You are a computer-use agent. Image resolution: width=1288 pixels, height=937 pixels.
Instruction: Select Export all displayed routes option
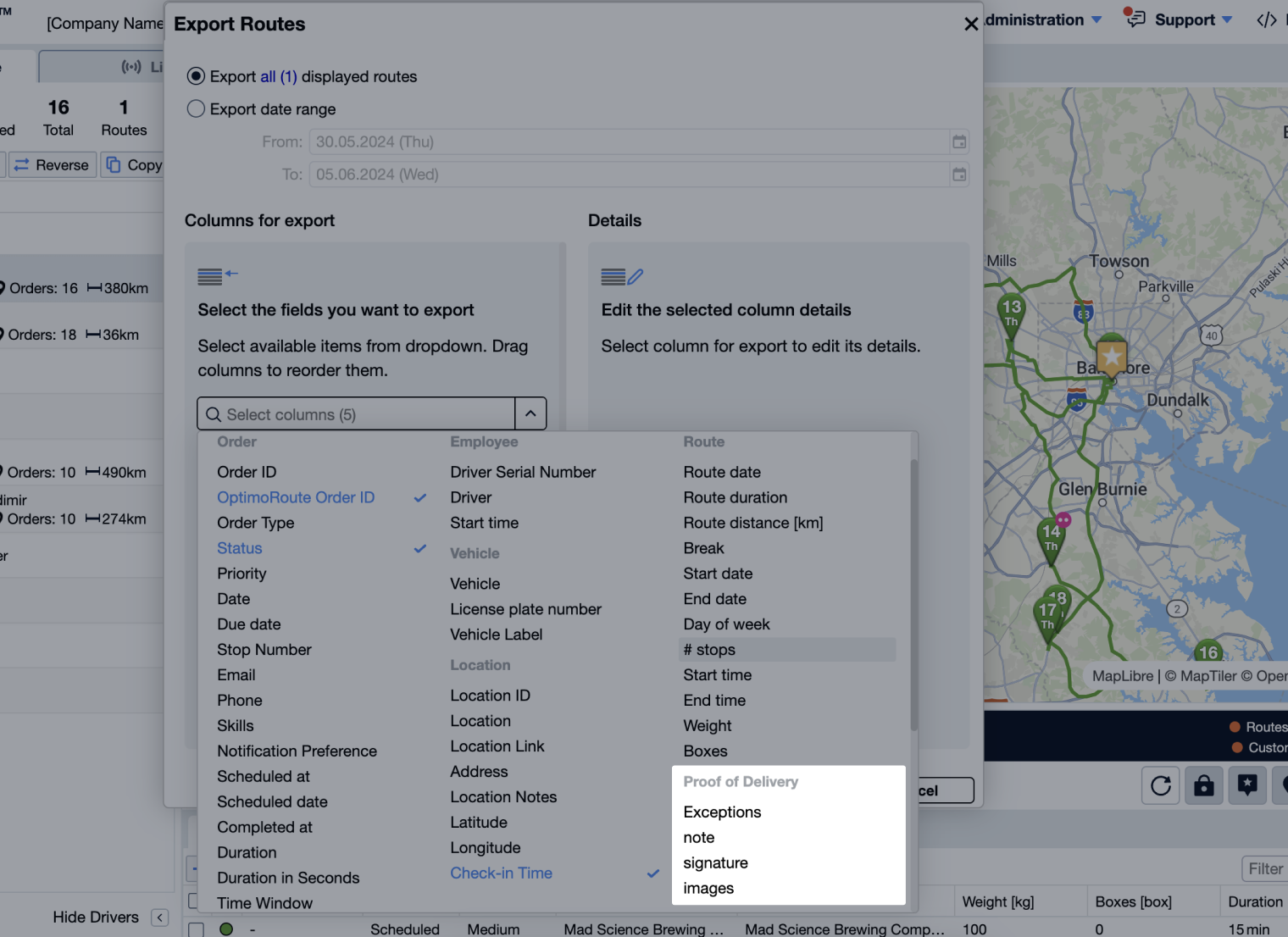[195, 75]
